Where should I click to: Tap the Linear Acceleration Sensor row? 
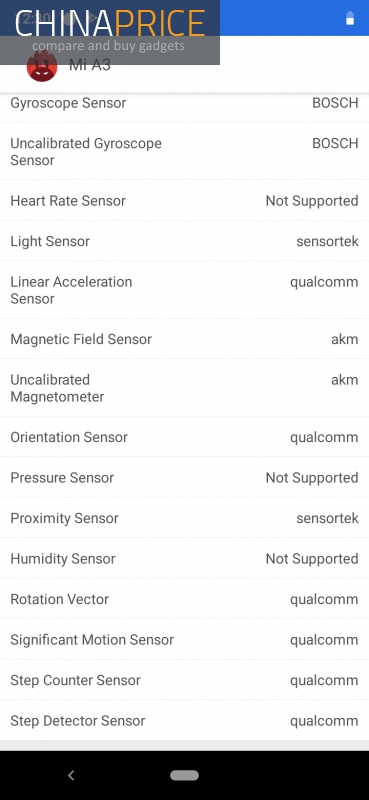tap(184, 290)
